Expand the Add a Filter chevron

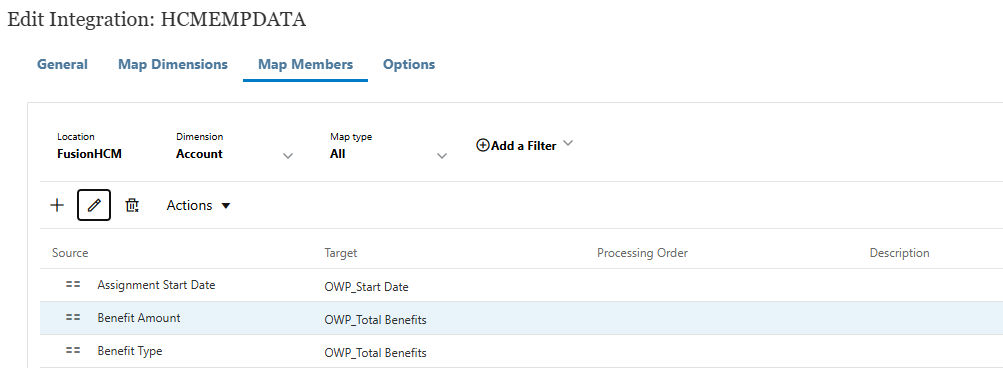point(567,143)
